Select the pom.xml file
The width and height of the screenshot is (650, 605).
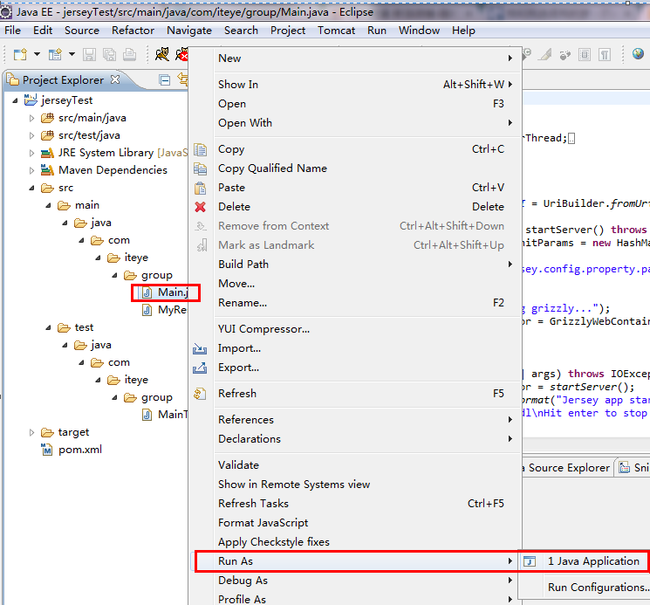tap(71, 449)
